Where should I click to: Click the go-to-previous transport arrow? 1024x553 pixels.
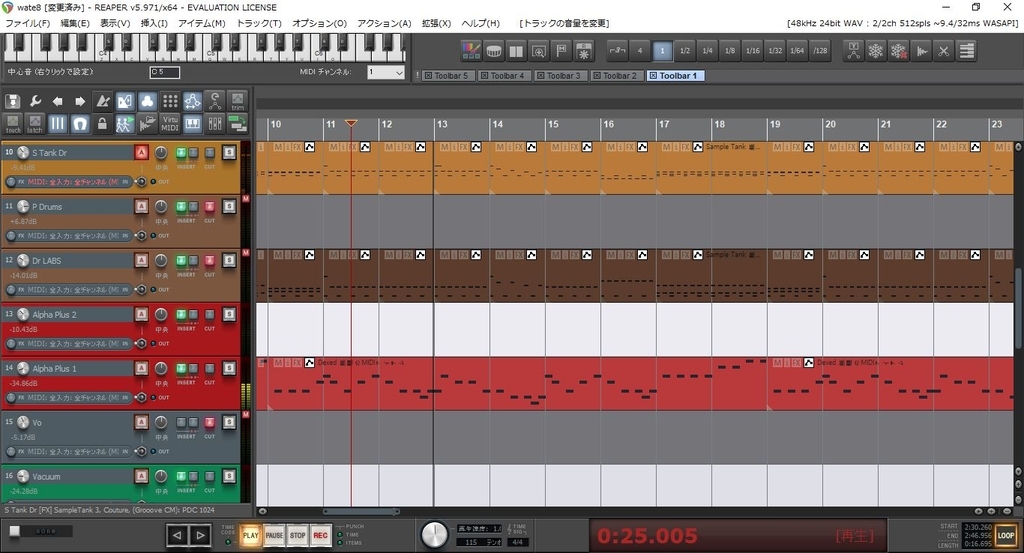click(177, 535)
